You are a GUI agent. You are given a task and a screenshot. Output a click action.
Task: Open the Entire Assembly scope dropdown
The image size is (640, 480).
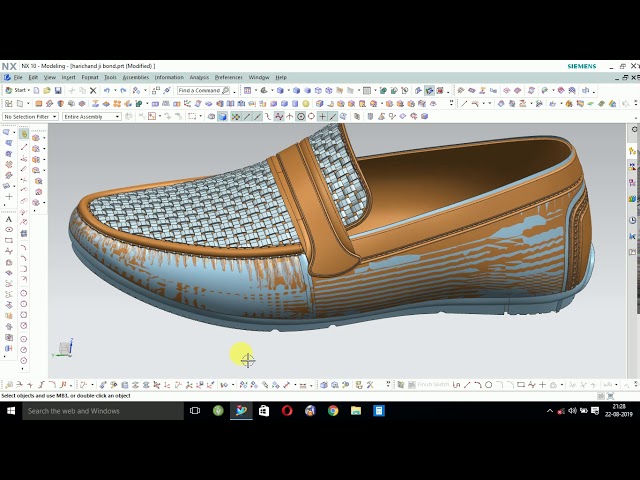click(92, 117)
